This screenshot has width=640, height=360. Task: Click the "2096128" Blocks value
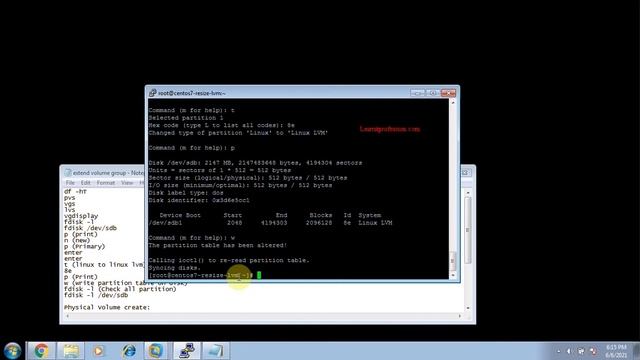pyautogui.click(x=319, y=223)
